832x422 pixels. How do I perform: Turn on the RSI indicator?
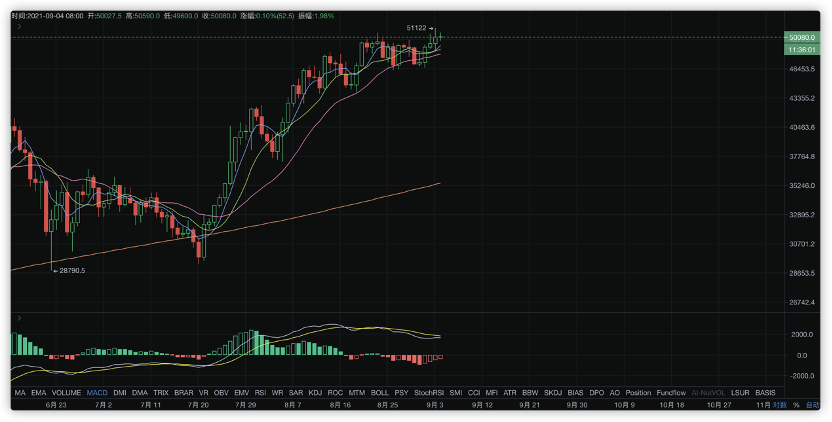[260, 393]
